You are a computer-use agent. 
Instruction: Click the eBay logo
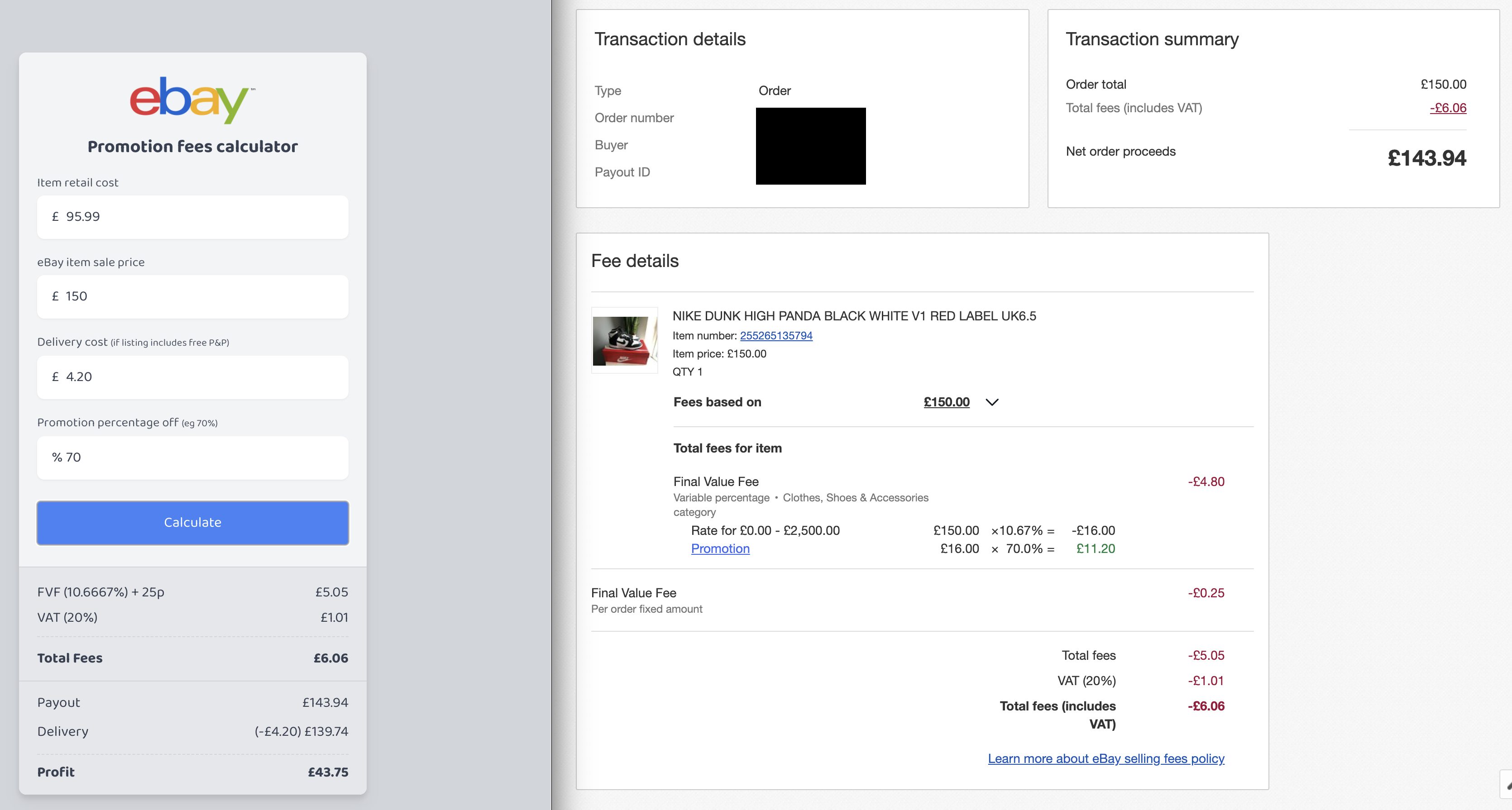tap(192, 99)
